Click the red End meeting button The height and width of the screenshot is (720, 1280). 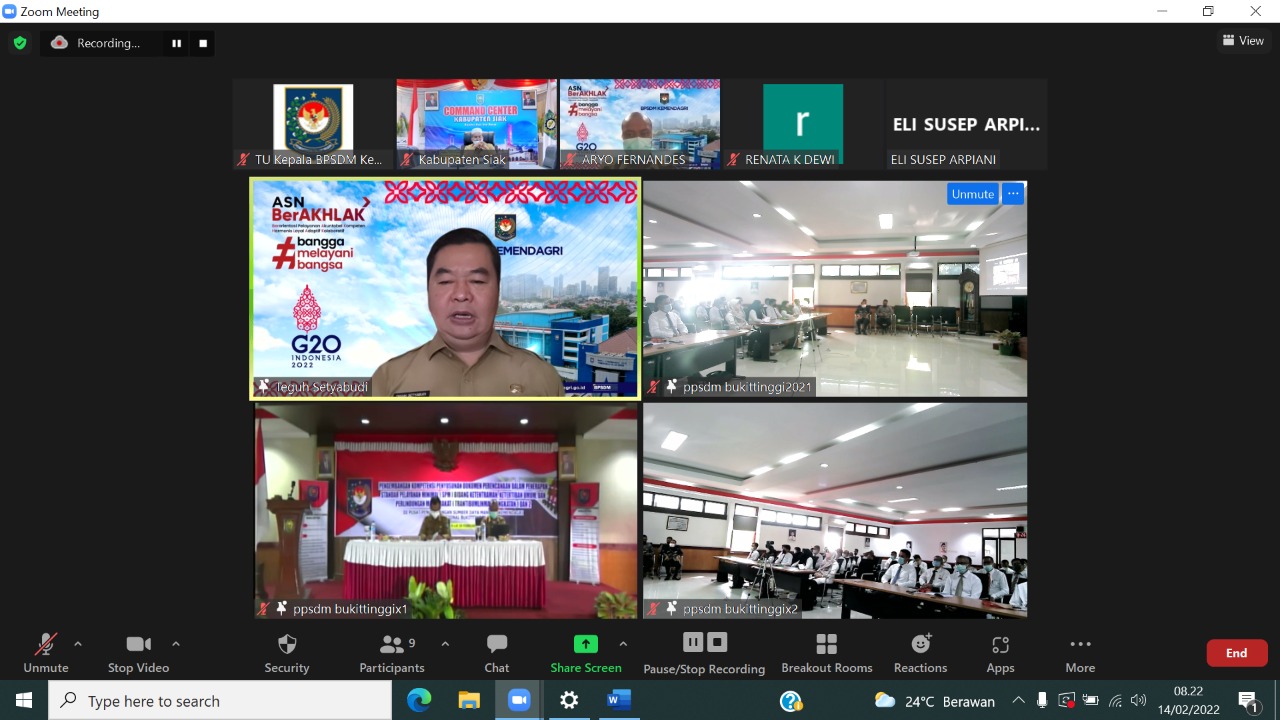[1237, 653]
